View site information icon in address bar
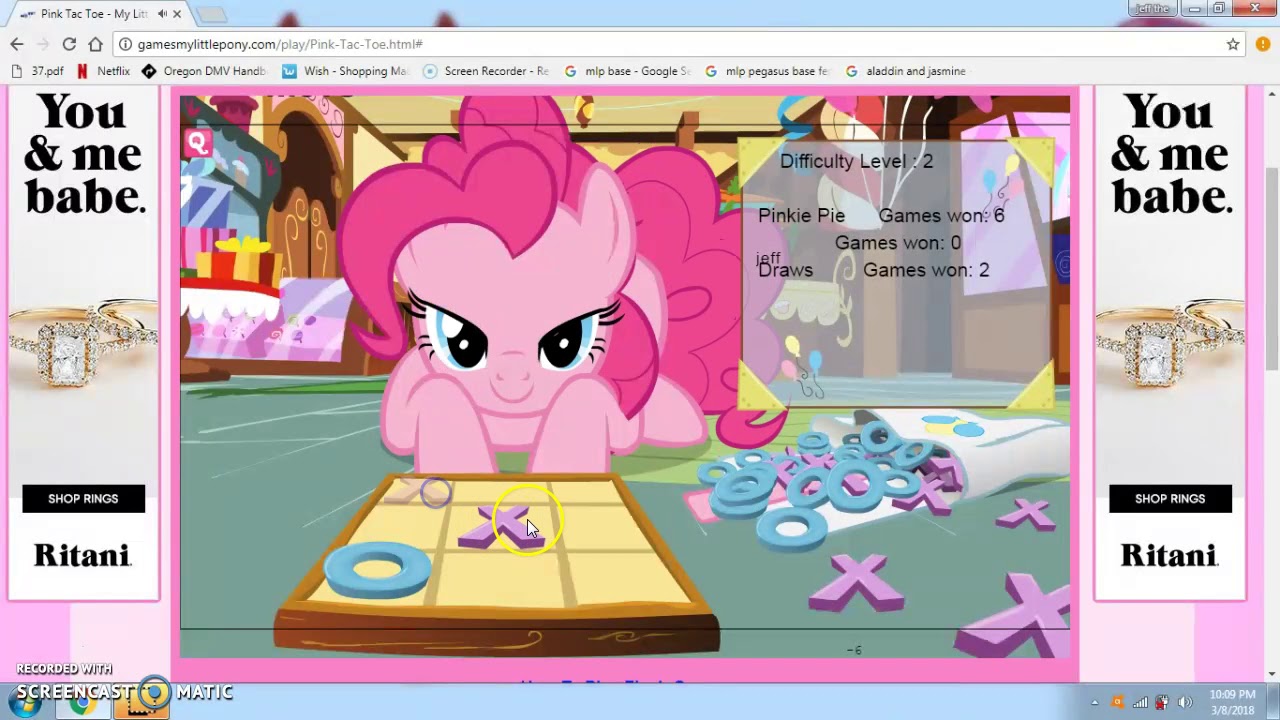 [124, 44]
